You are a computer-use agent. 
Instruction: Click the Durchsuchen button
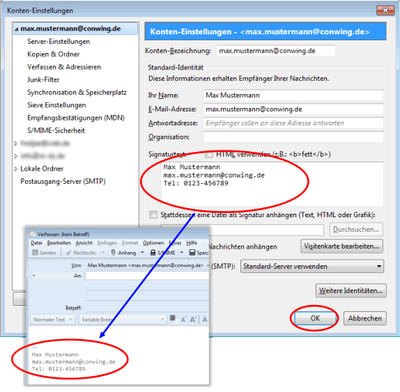point(356,229)
